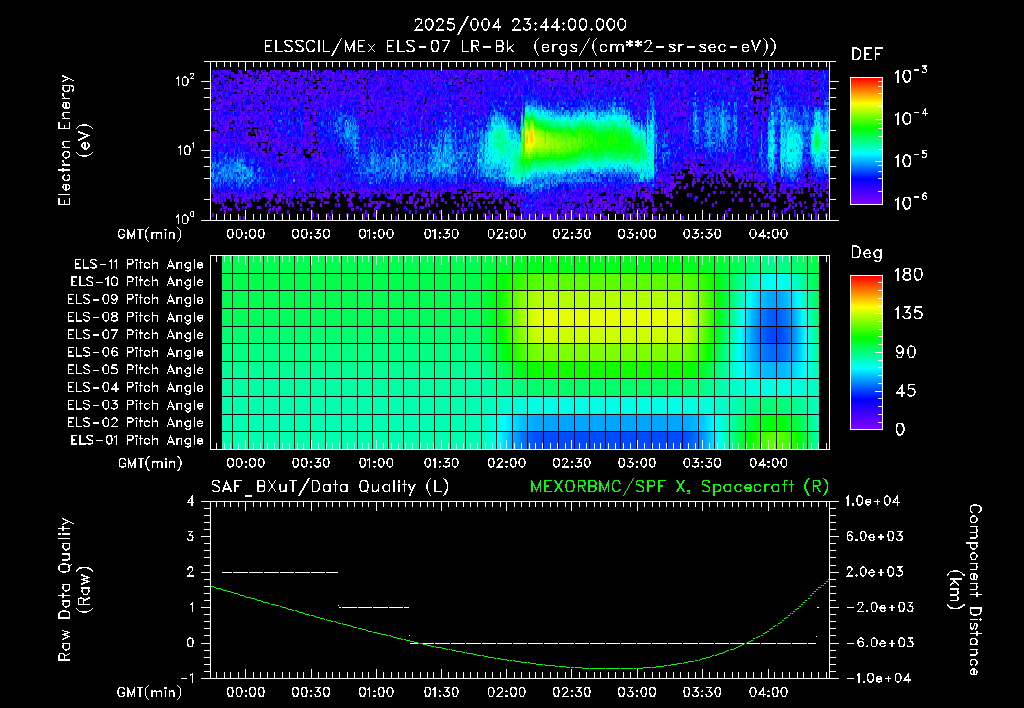The image size is (1024, 708).
Task: Click the long data quality segment at level 0
Action: [x=614, y=643]
